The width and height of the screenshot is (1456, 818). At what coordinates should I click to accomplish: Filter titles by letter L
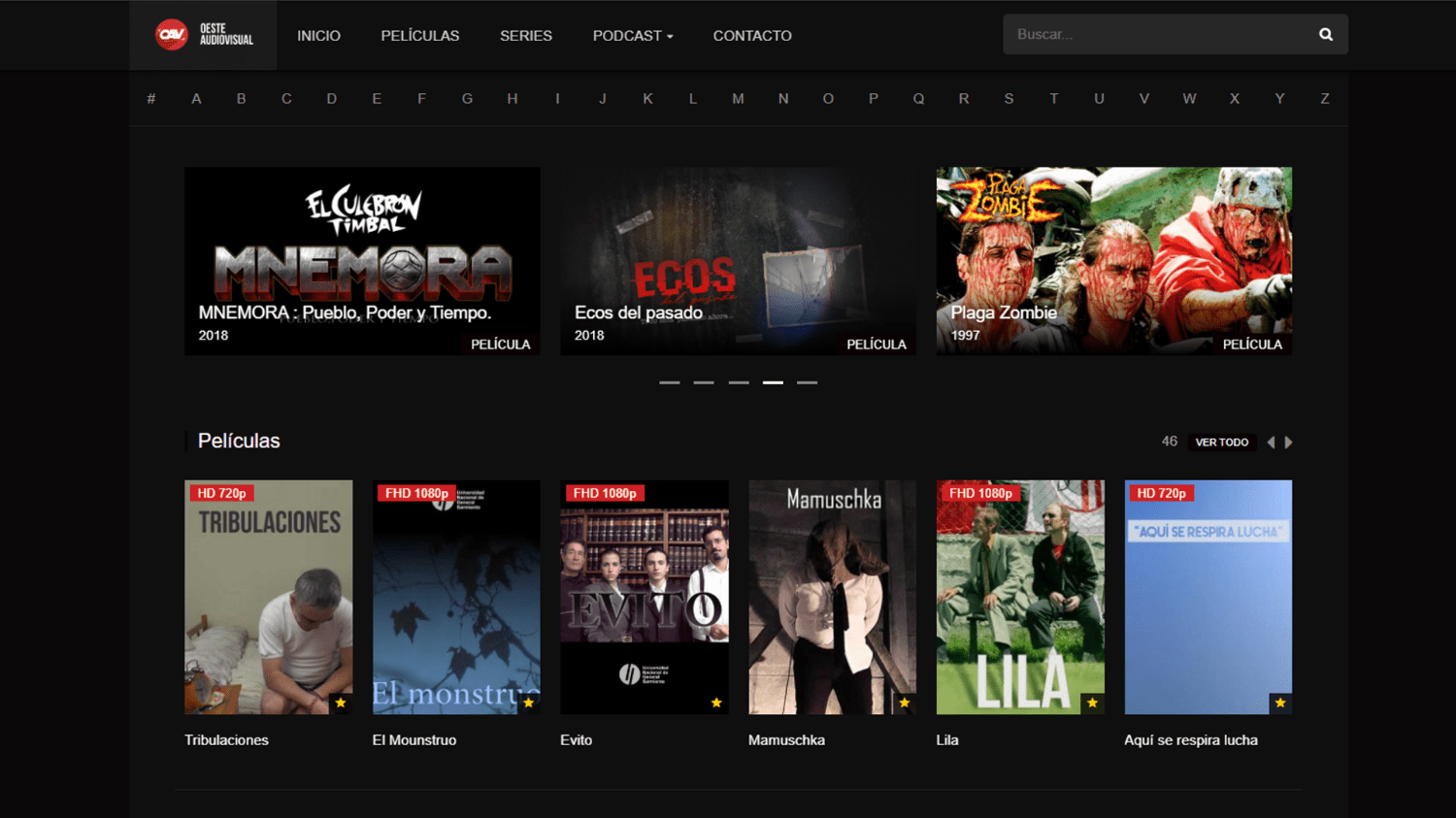[x=693, y=99]
